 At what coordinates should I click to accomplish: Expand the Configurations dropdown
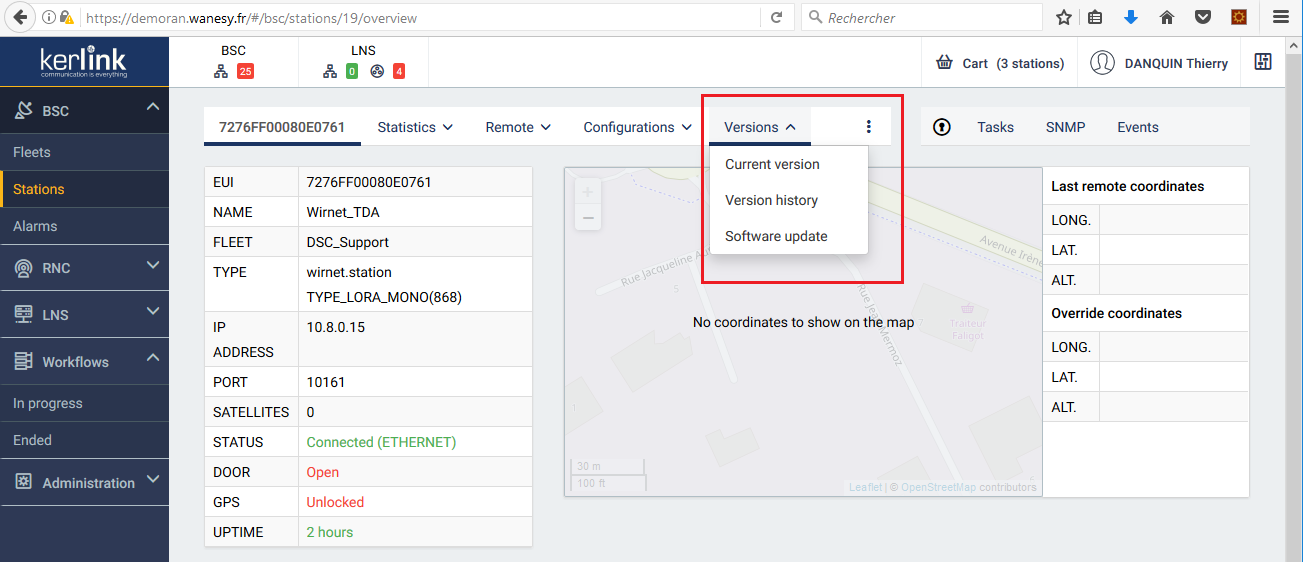[x=637, y=127]
